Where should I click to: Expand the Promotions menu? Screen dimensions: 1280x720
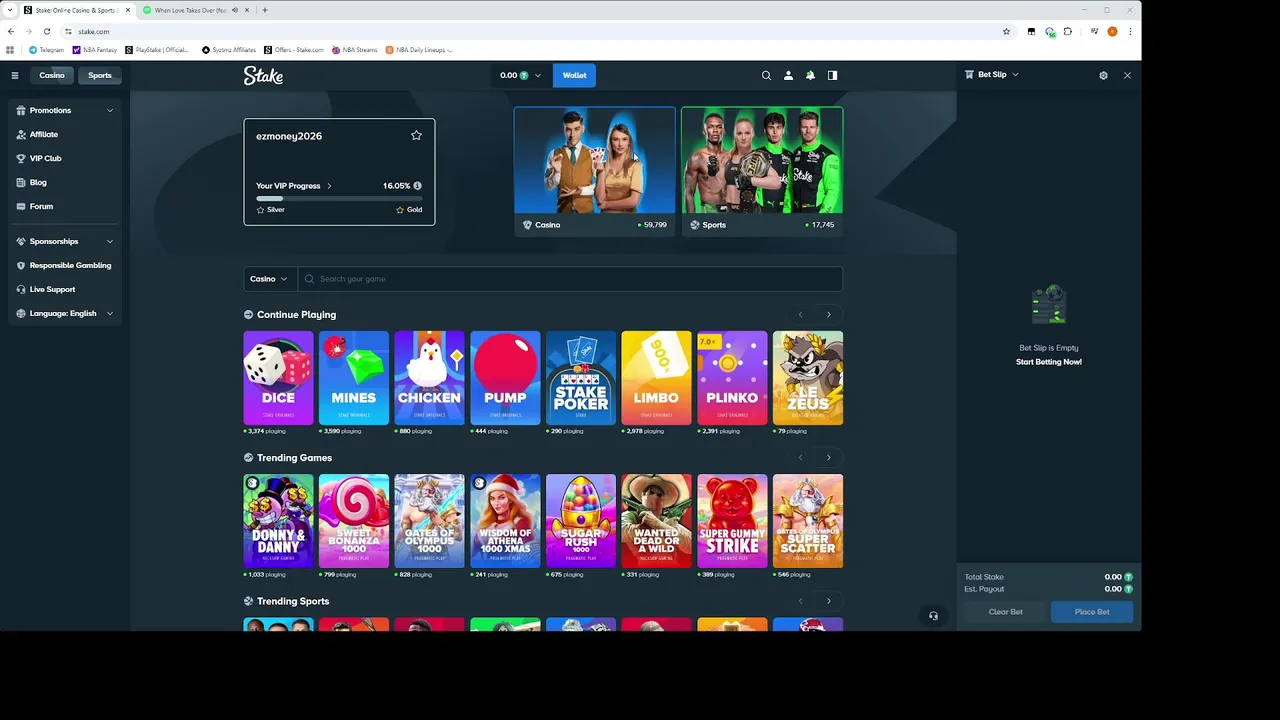click(65, 110)
